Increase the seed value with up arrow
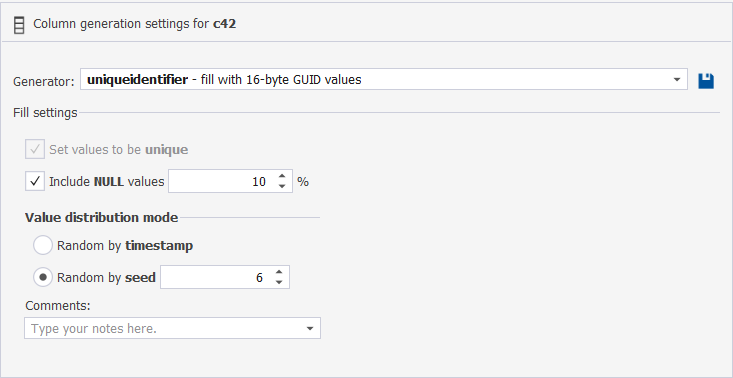Image resolution: width=733 pixels, height=378 pixels. pos(279,272)
